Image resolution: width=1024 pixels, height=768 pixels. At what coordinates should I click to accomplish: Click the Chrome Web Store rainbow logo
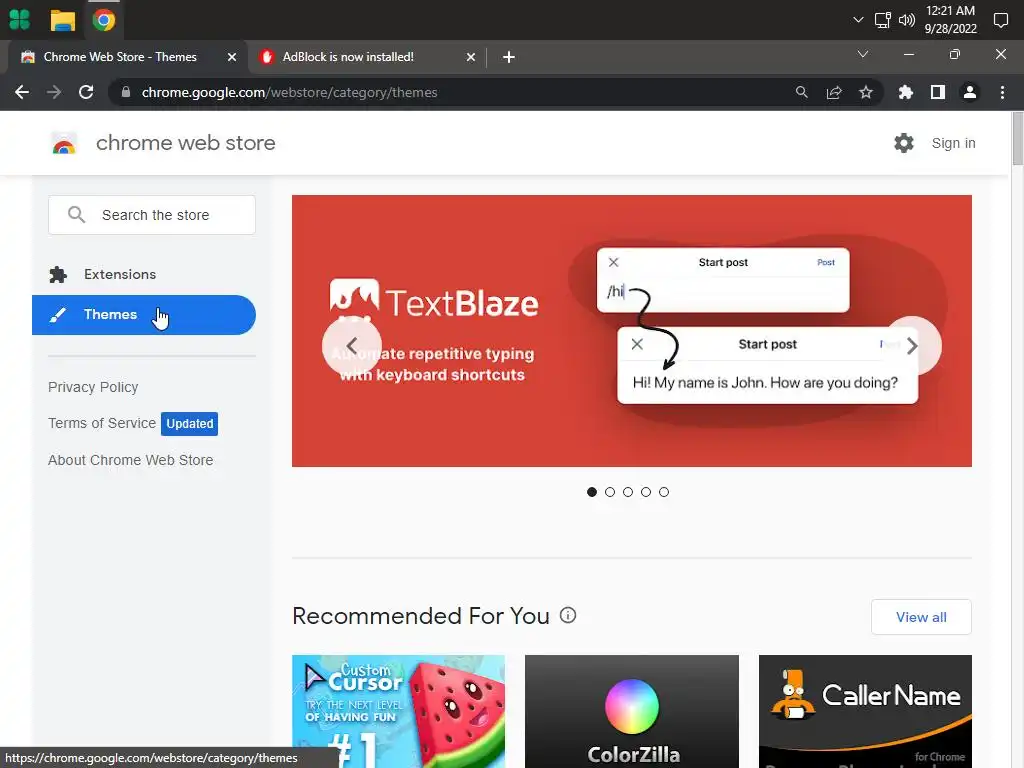(64, 143)
